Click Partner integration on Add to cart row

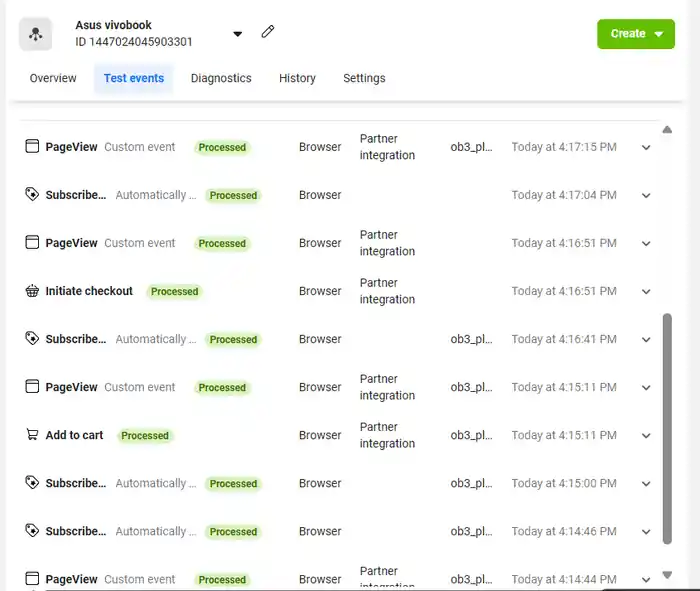point(387,435)
